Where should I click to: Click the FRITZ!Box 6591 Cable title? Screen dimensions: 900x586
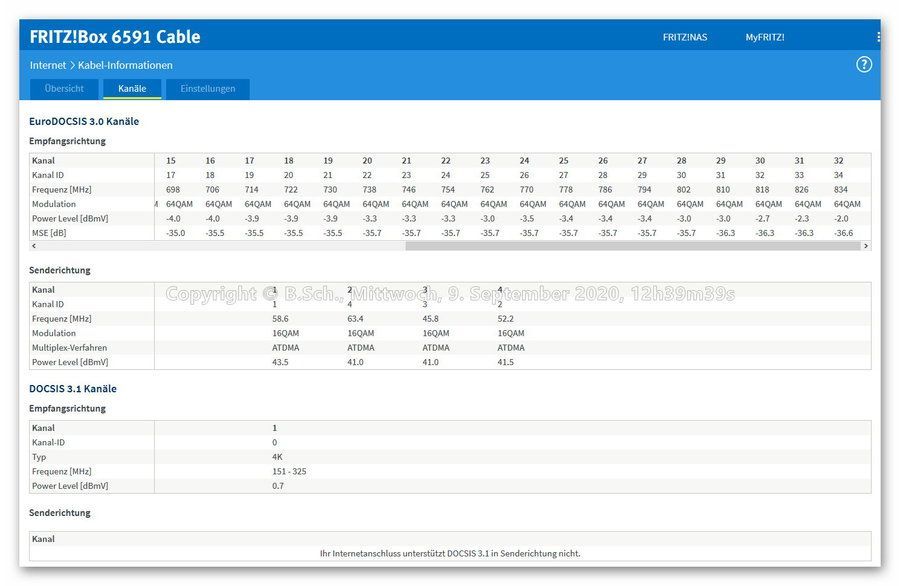pyautogui.click(x=115, y=37)
